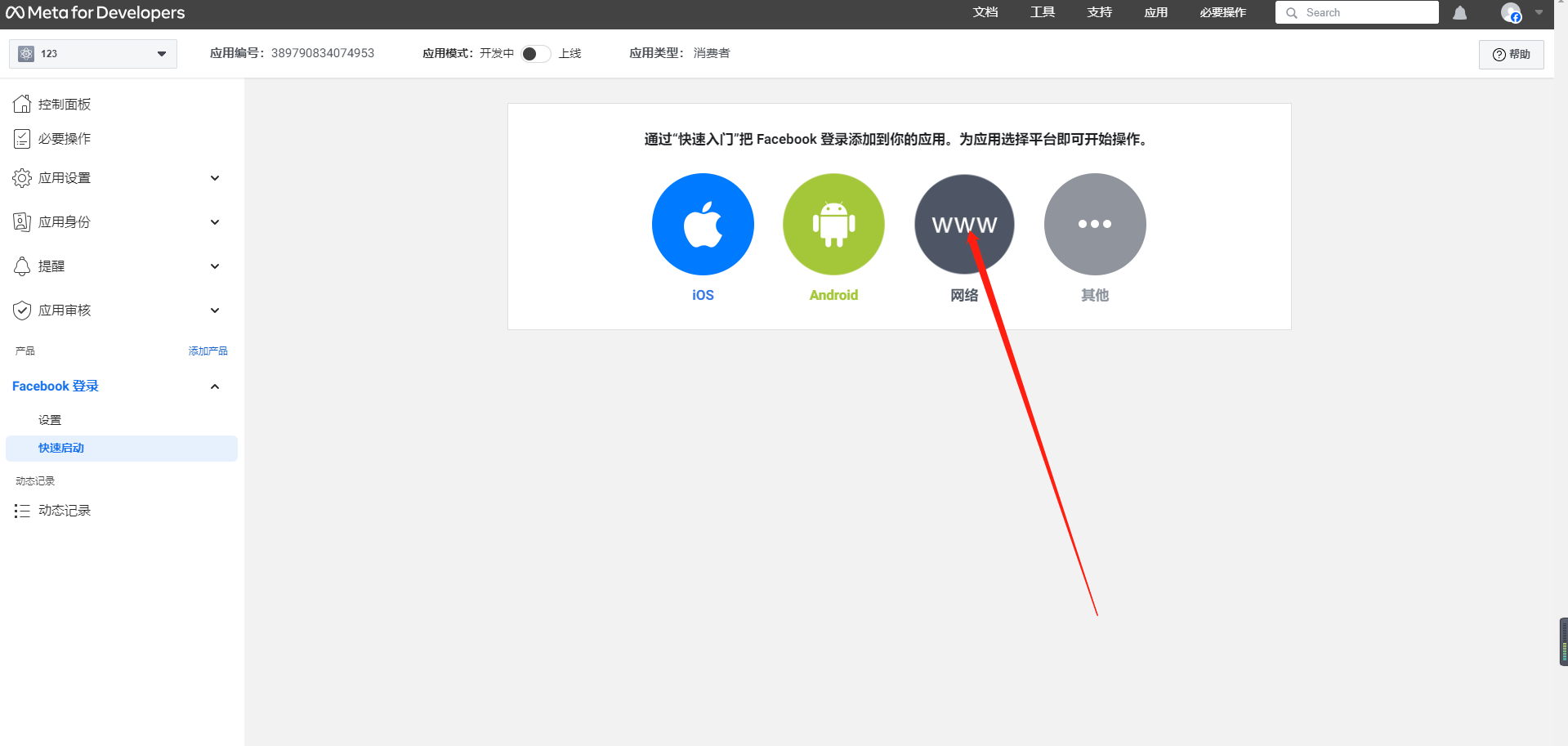Open the notifications bell
The image size is (1568, 746).
click(1460, 13)
